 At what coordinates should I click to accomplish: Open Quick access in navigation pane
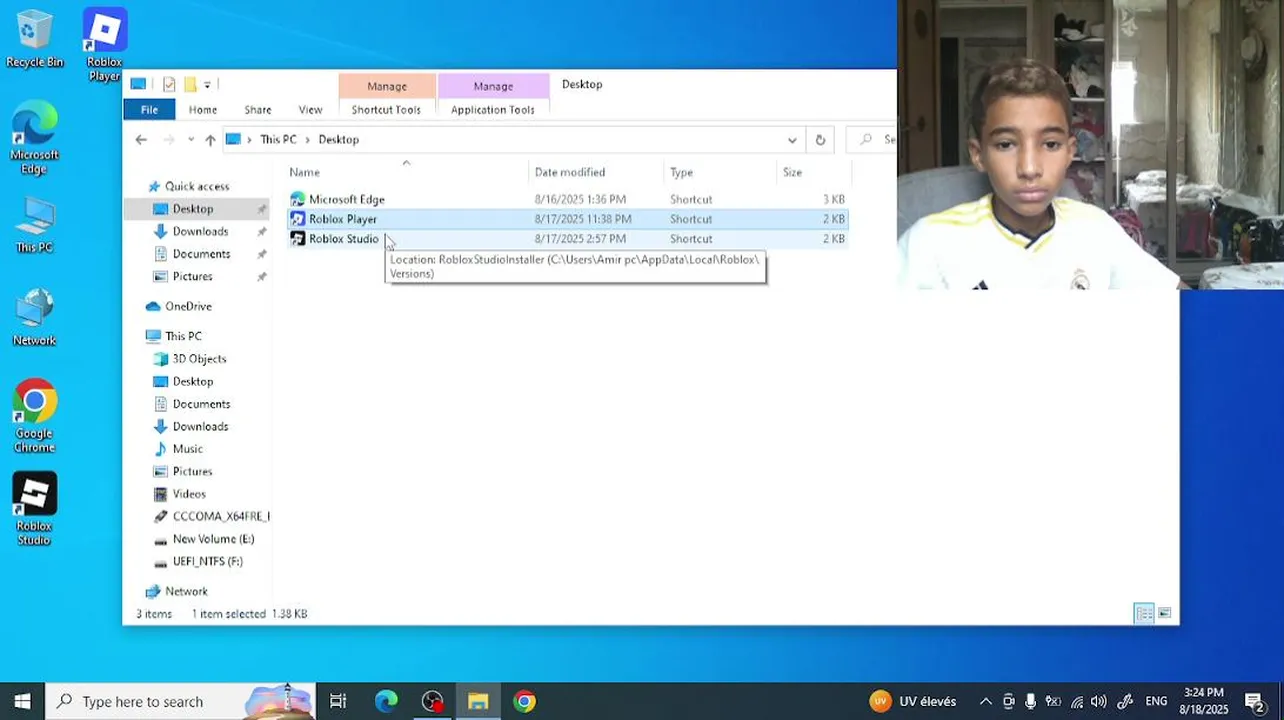pyautogui.click(x=196, y=186)
